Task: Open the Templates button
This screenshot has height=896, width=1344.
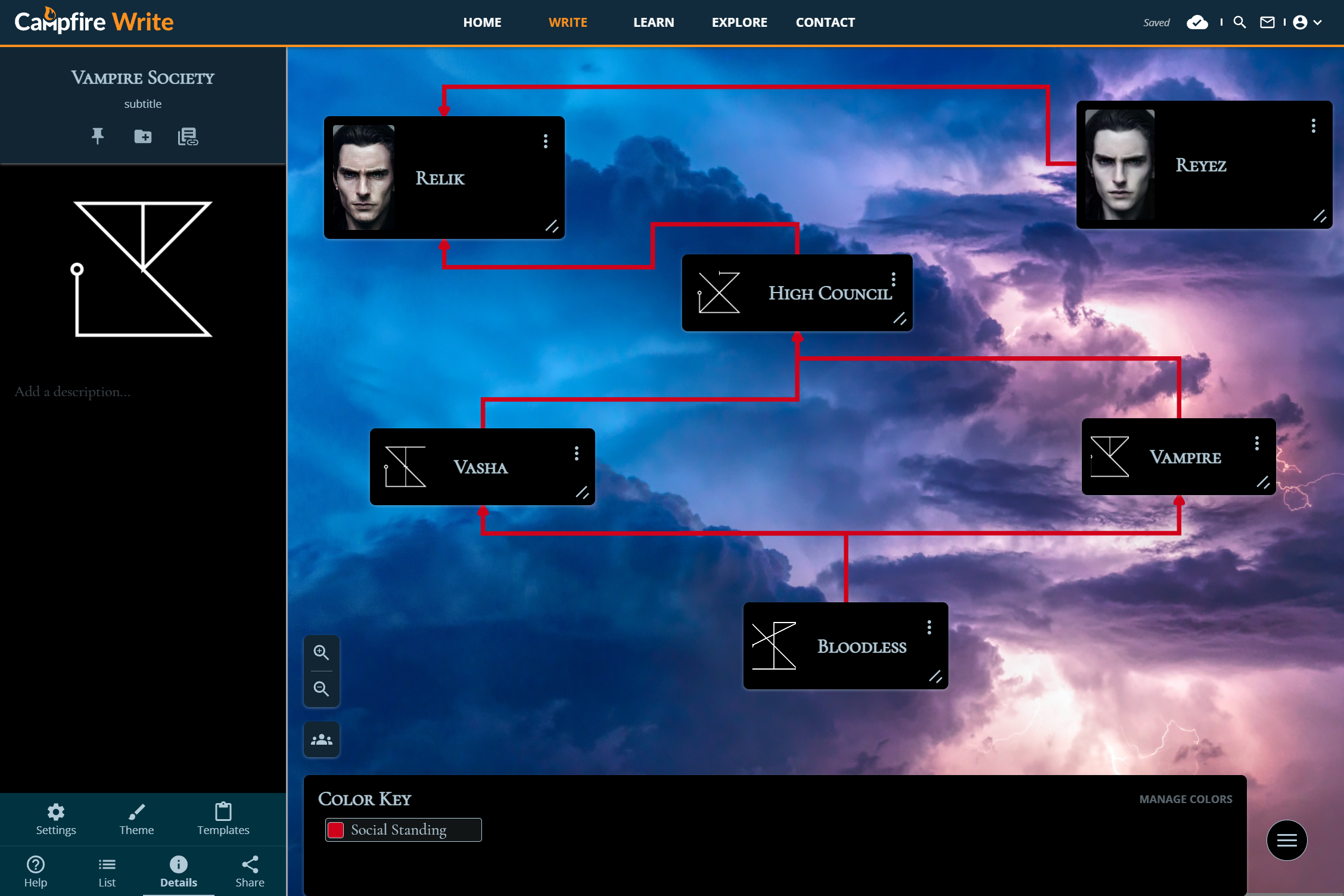Action: click(x=223, y=819)
